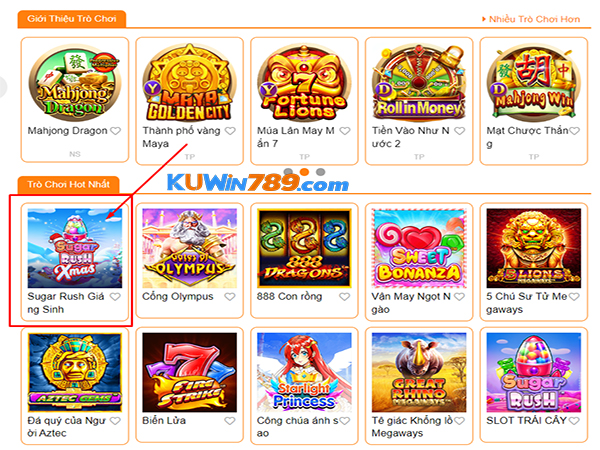Expand Nhiều Trò Chơi Hơn arrow link
The image size is (600, 450).
coord(531,19)
